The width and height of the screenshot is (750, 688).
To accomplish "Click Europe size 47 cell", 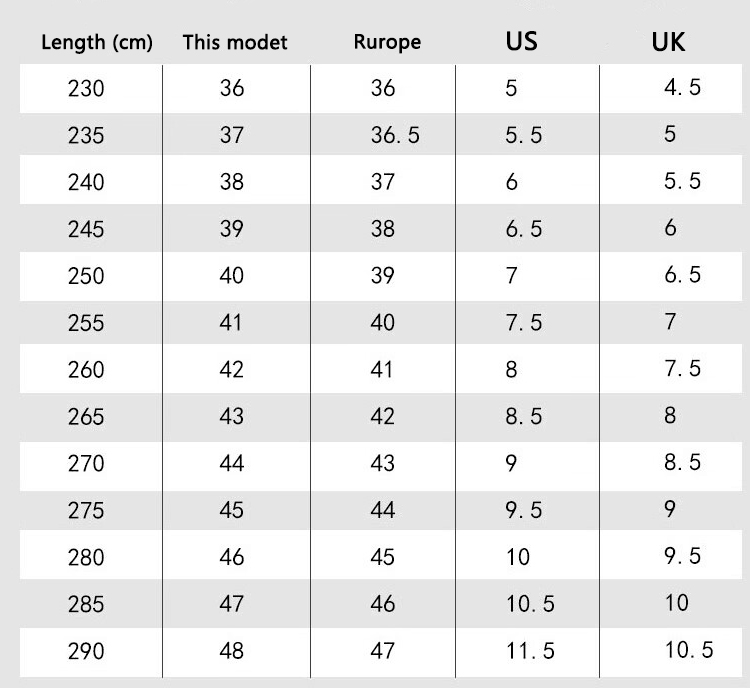I will [x=383, y=651].
